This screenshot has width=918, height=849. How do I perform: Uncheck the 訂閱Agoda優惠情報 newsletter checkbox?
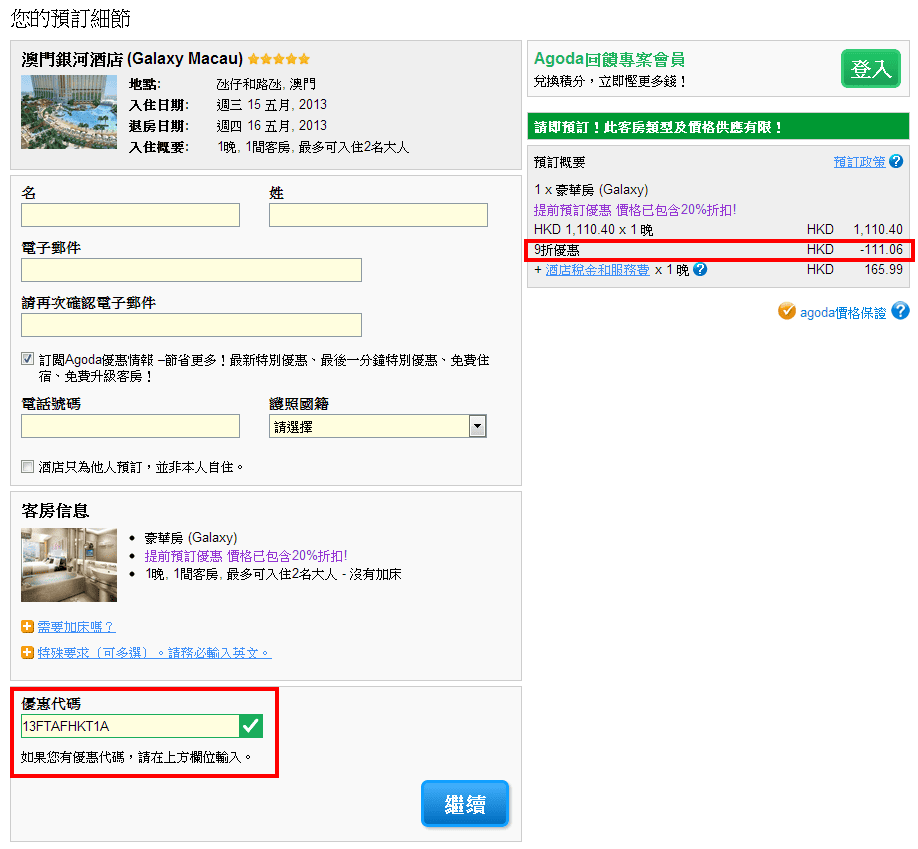tap(27, 359)
